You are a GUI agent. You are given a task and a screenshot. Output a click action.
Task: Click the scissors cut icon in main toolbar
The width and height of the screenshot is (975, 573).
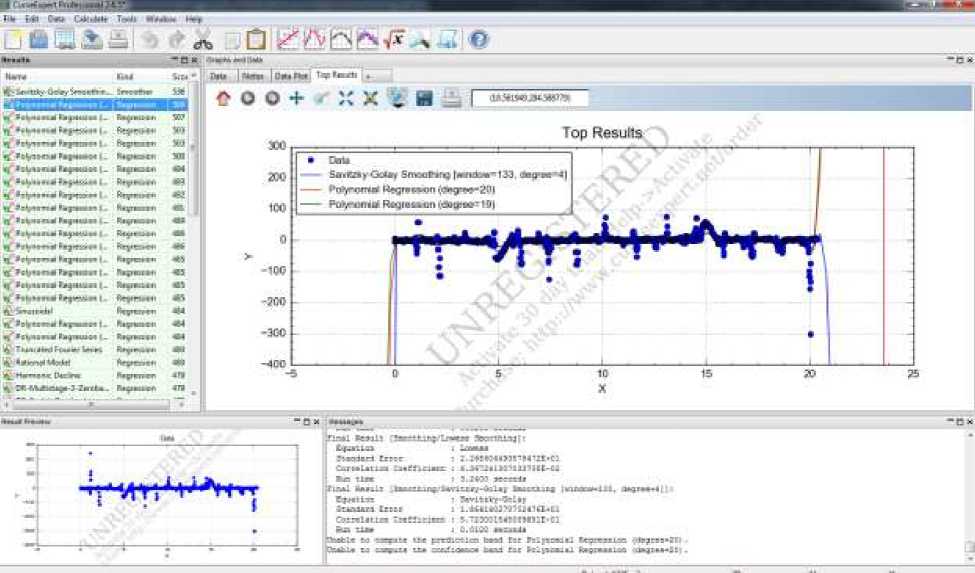point(203,40)
